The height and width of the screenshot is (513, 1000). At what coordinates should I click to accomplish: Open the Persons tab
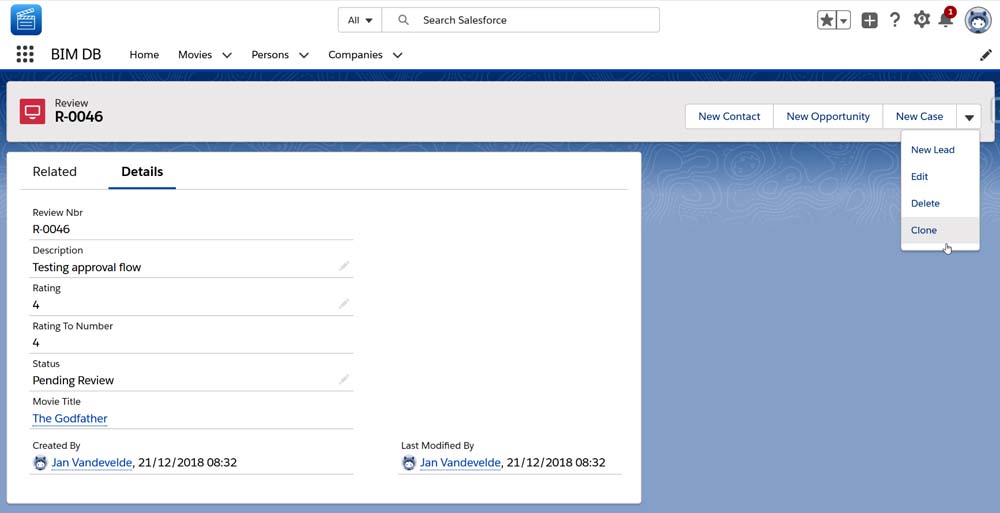[270, 55]
